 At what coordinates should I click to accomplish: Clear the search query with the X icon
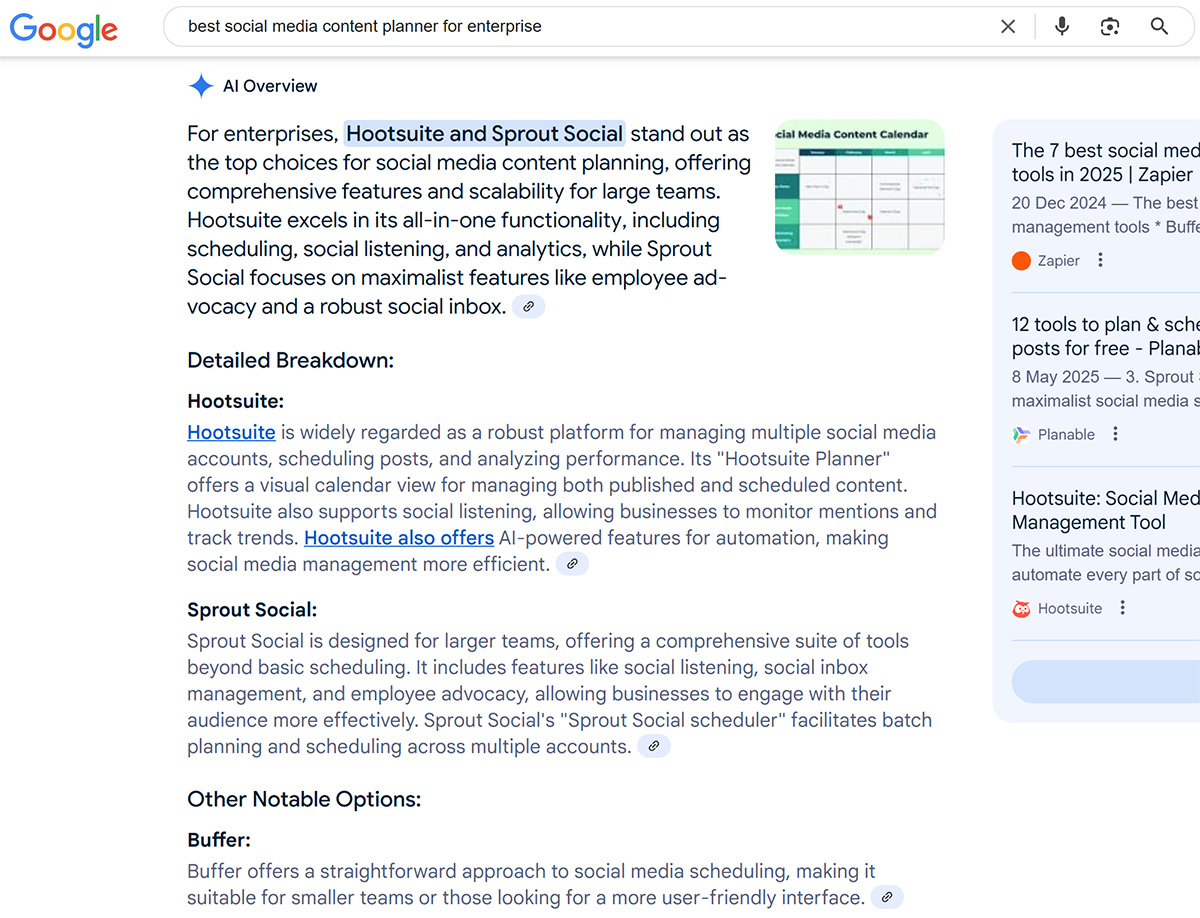1008,27
